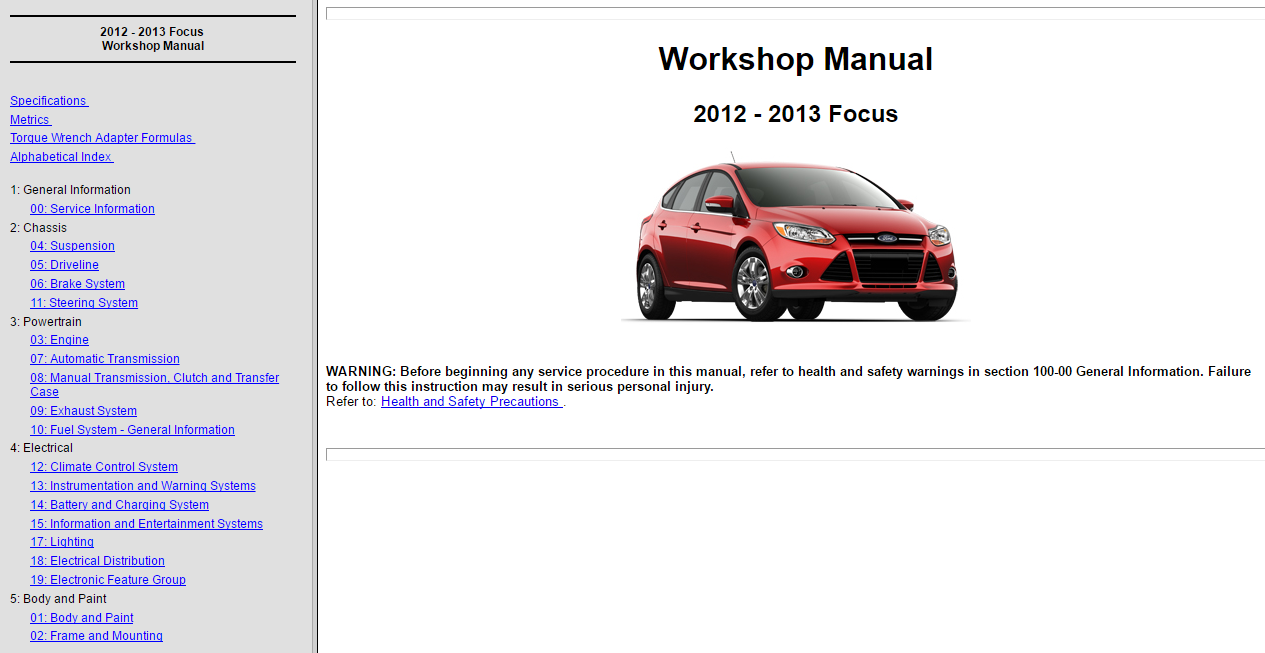This screenshot has width=1265, height=653.
Task: Open 02: Frame and Mounting section
Action: 96,636
